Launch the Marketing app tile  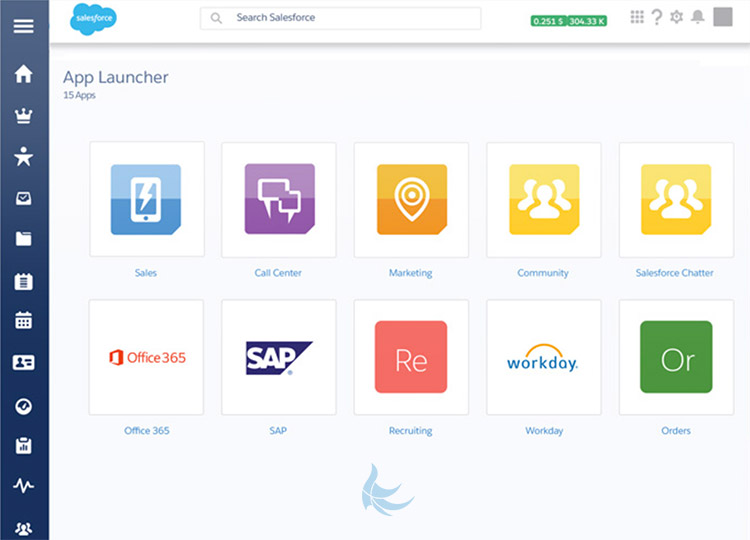411,200
